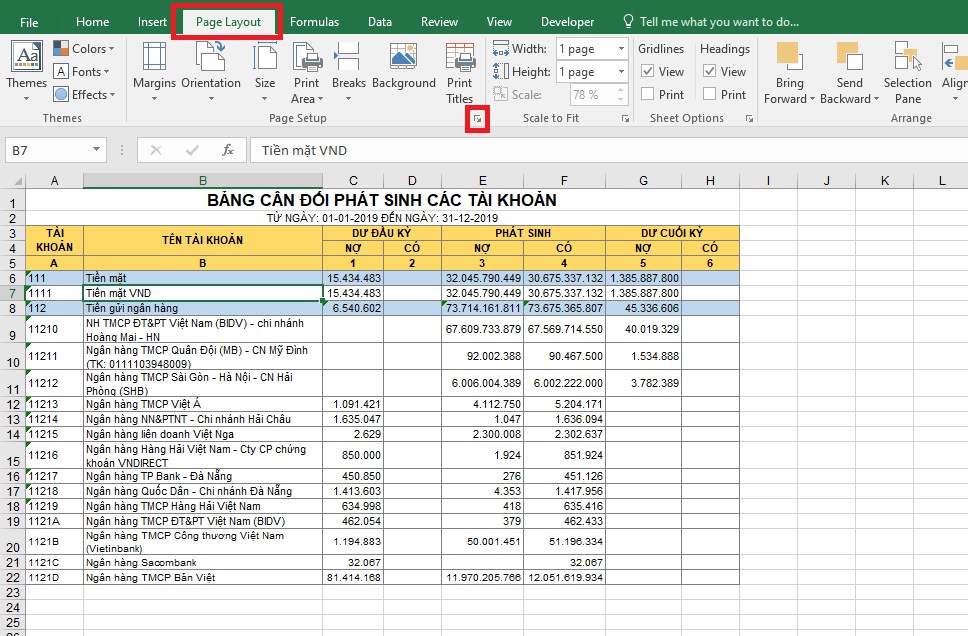Screen dimensions: 968x636
Task: Enable Gridlines Print checkbox
Action: 648,95
